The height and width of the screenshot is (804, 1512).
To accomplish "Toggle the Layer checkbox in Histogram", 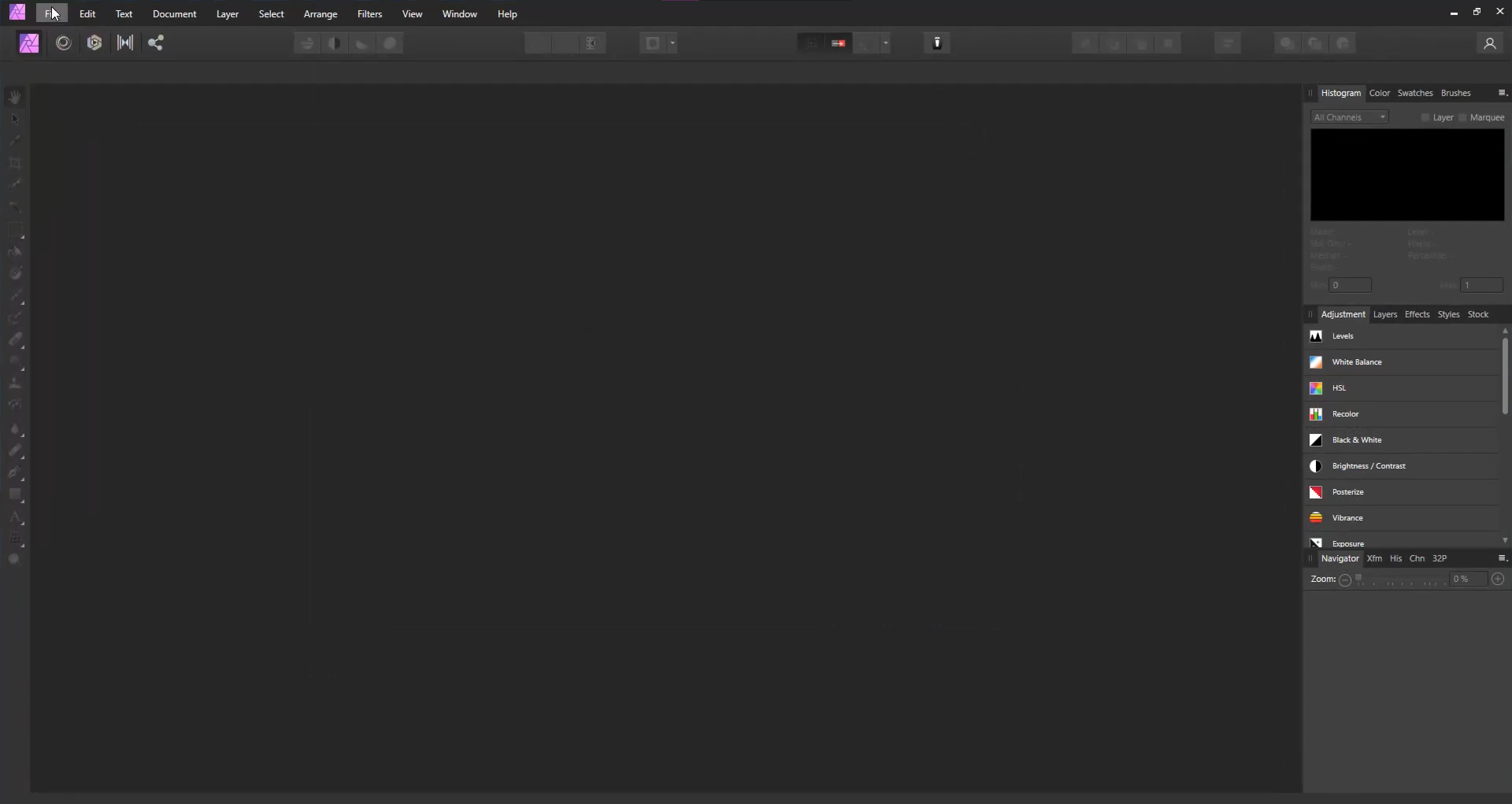I will point(1425,117).
